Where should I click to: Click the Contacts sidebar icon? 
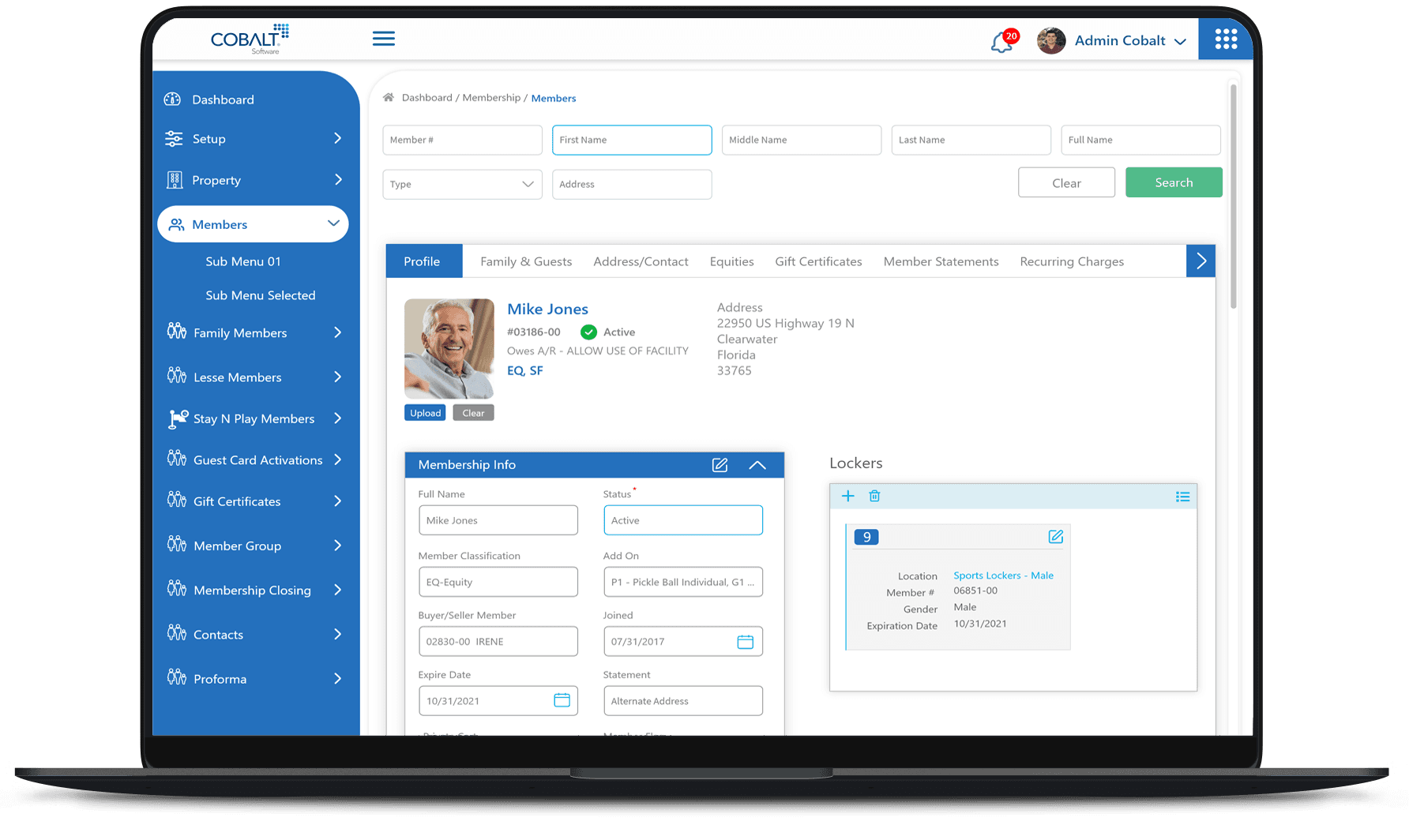(x=177, y=633)
